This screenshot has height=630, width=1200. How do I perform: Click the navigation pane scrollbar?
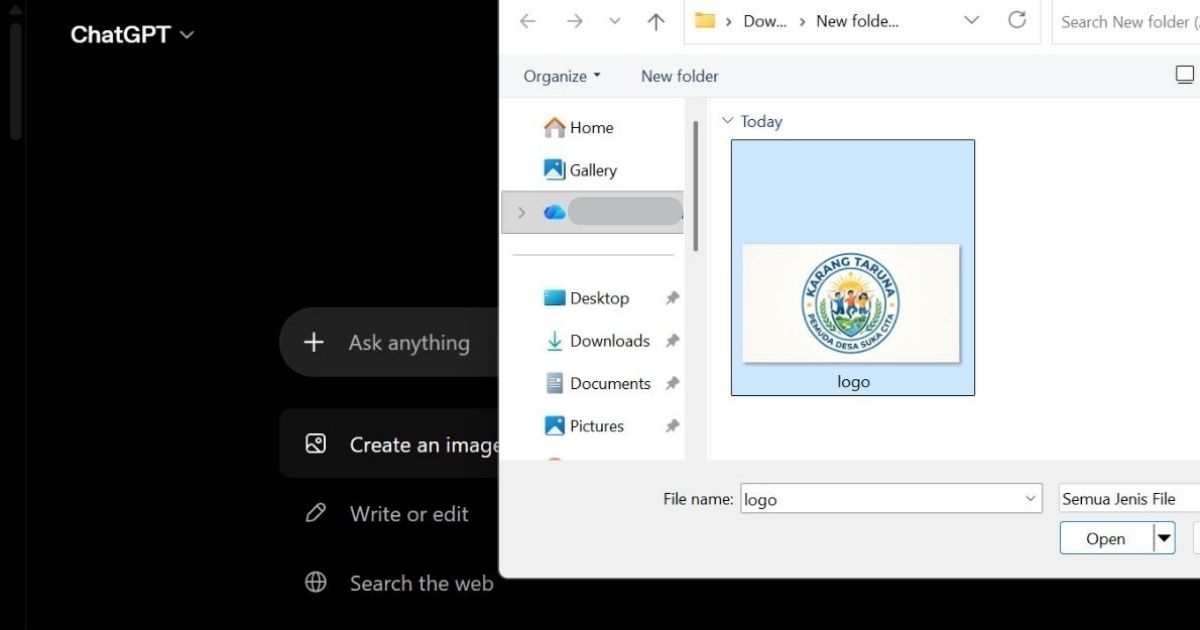pyautogui.click(x=695, y=186)
